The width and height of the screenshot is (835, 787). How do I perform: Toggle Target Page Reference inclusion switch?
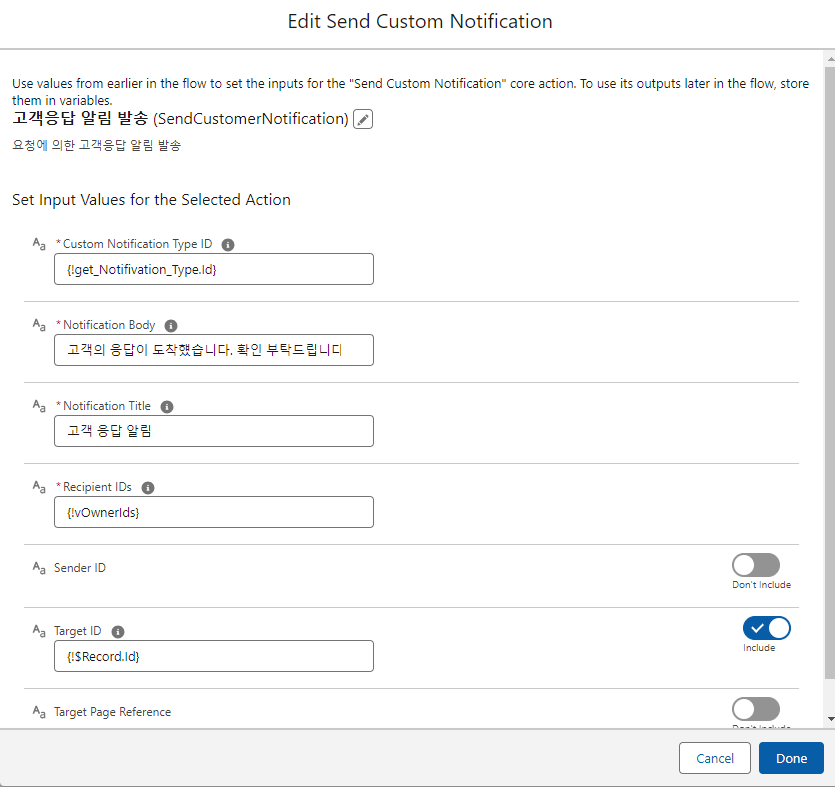756,709
